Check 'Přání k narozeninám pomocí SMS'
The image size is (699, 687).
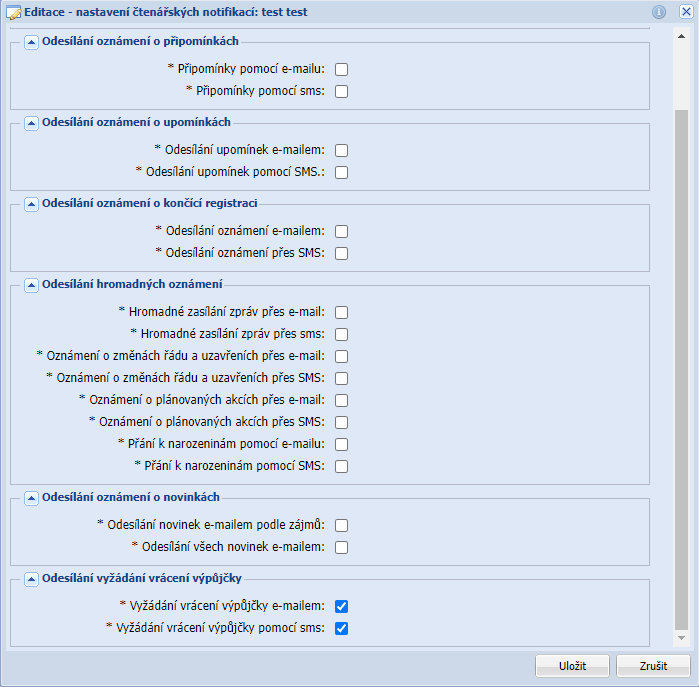coord(342,466)
